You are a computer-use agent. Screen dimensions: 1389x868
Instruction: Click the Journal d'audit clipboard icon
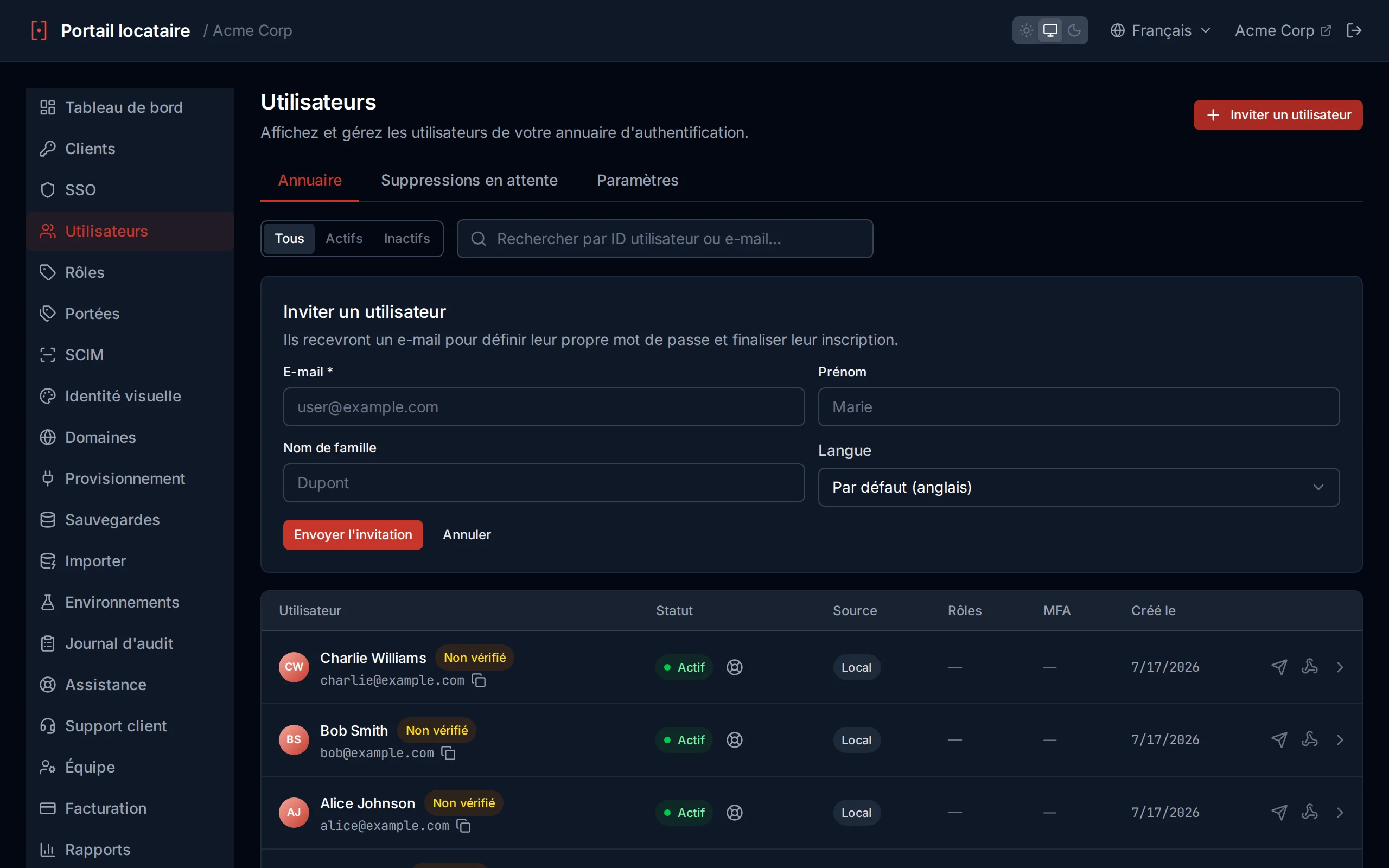pyautogui.click(x=48, y=643)
